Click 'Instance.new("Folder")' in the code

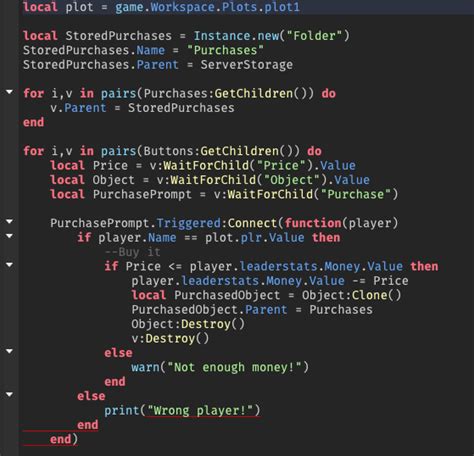(272, 36)
